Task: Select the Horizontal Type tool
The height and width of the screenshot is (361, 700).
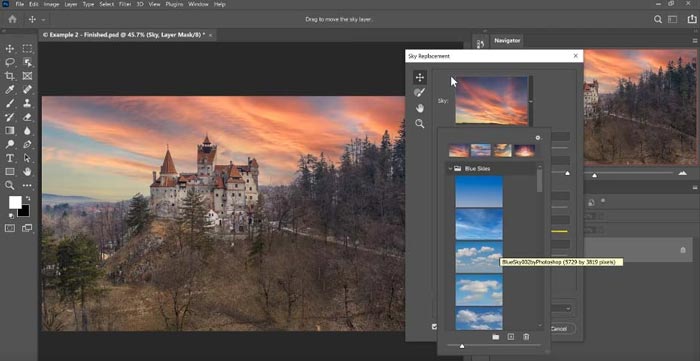Action: pyautogui.click(x=10, y=158)
